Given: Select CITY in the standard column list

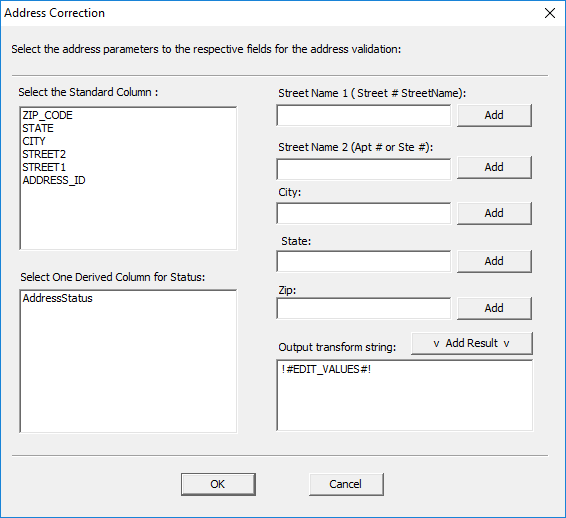Looking at the screenshot, I should pos(34,141).
